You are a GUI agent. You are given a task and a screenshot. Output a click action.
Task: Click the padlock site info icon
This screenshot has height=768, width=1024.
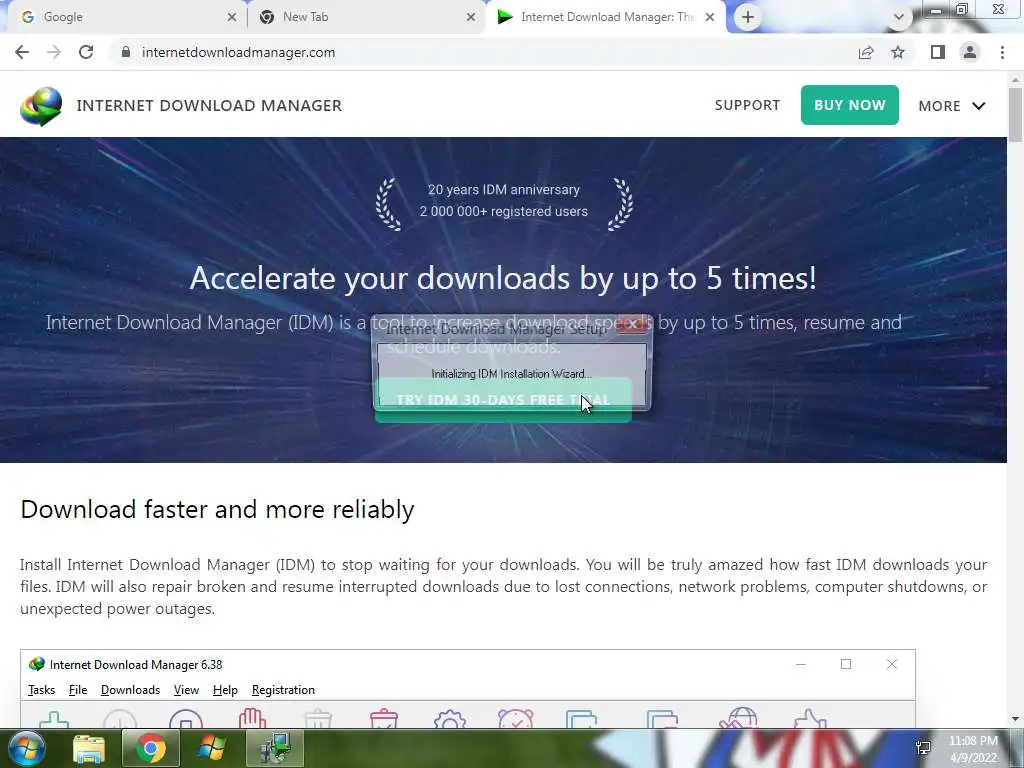click(x=126, y=52)
